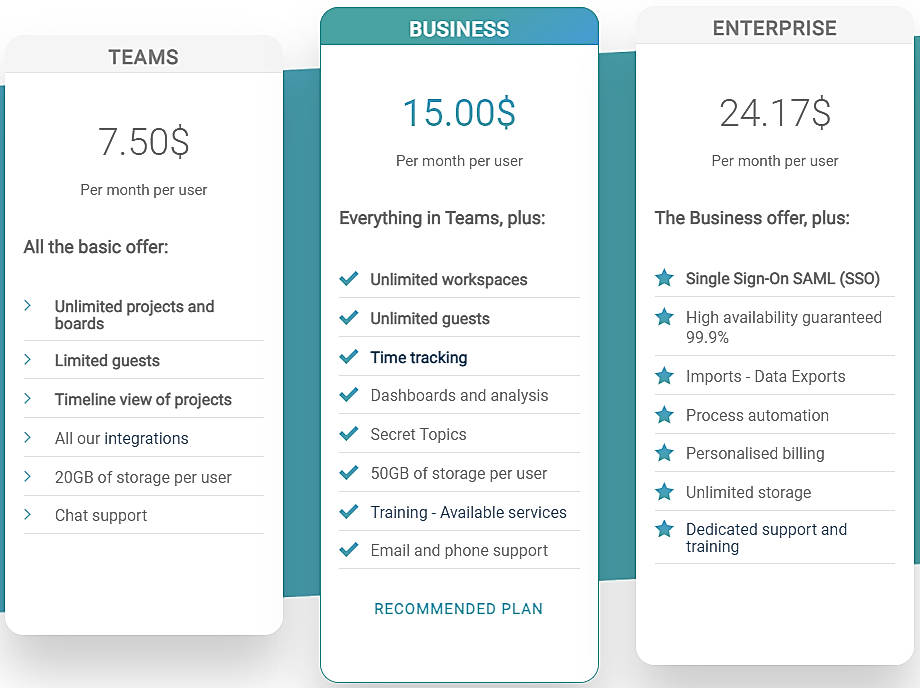This screenshot has height=688, width=920.
Task: Click the Training - Available services feature
Action: point(470,511)
